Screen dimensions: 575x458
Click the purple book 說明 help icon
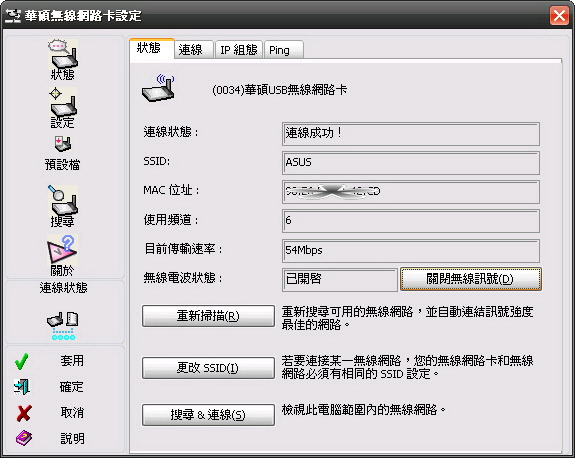23,438
